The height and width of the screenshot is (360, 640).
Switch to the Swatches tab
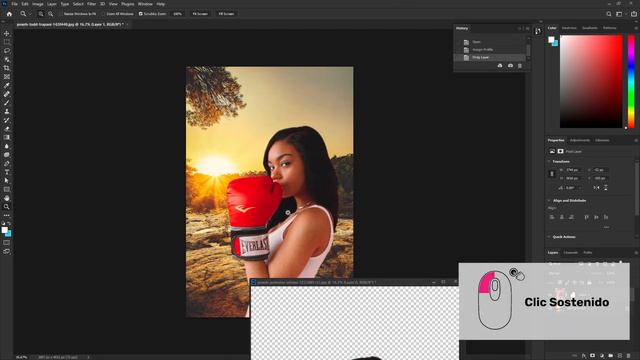(x=569, y=28)
